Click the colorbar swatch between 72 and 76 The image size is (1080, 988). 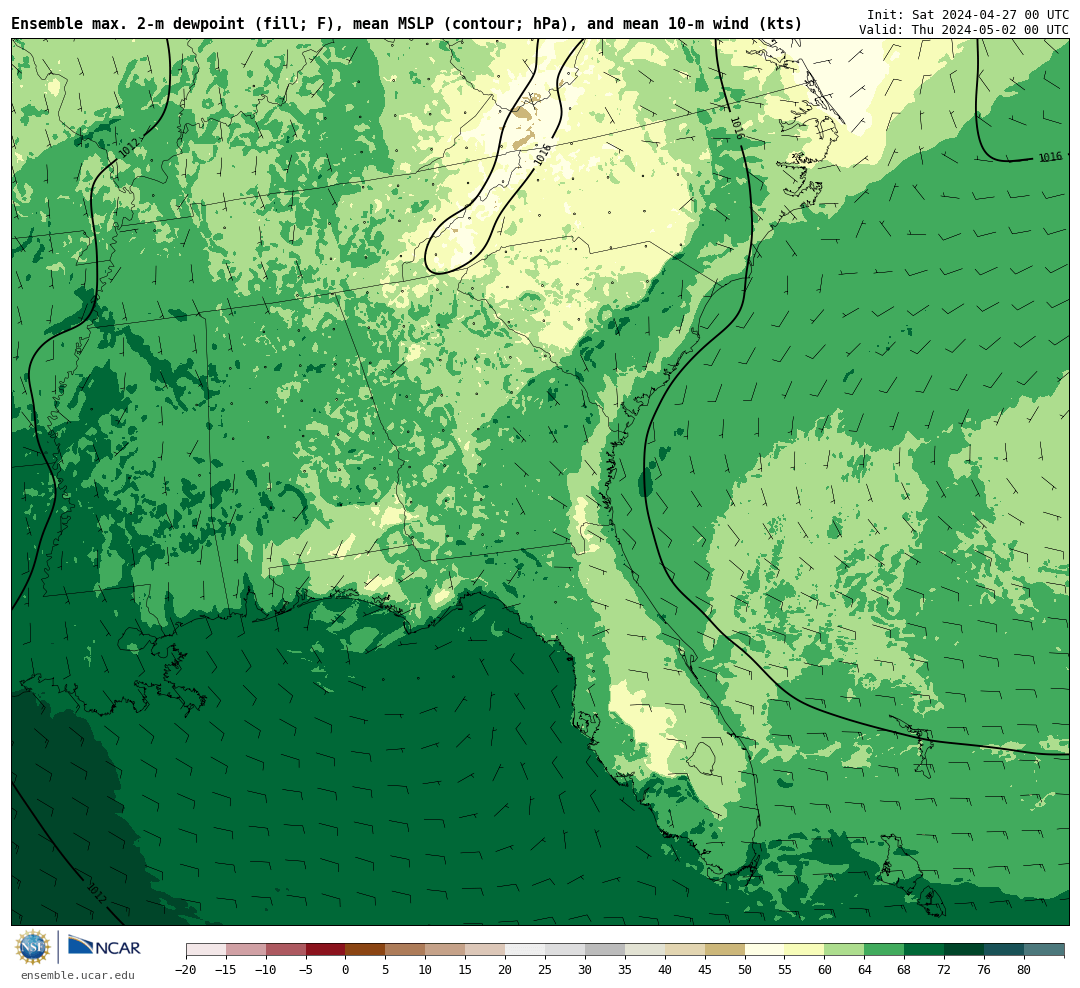(964, 950)
